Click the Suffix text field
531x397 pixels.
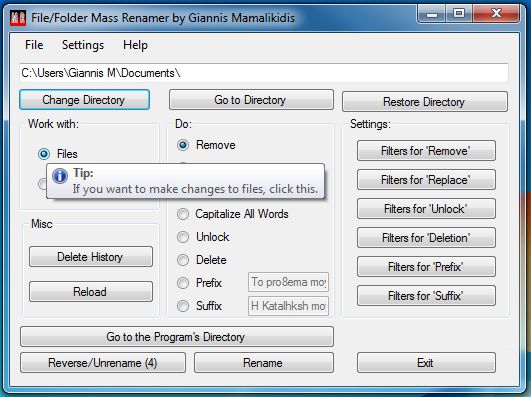coord(289,306)
